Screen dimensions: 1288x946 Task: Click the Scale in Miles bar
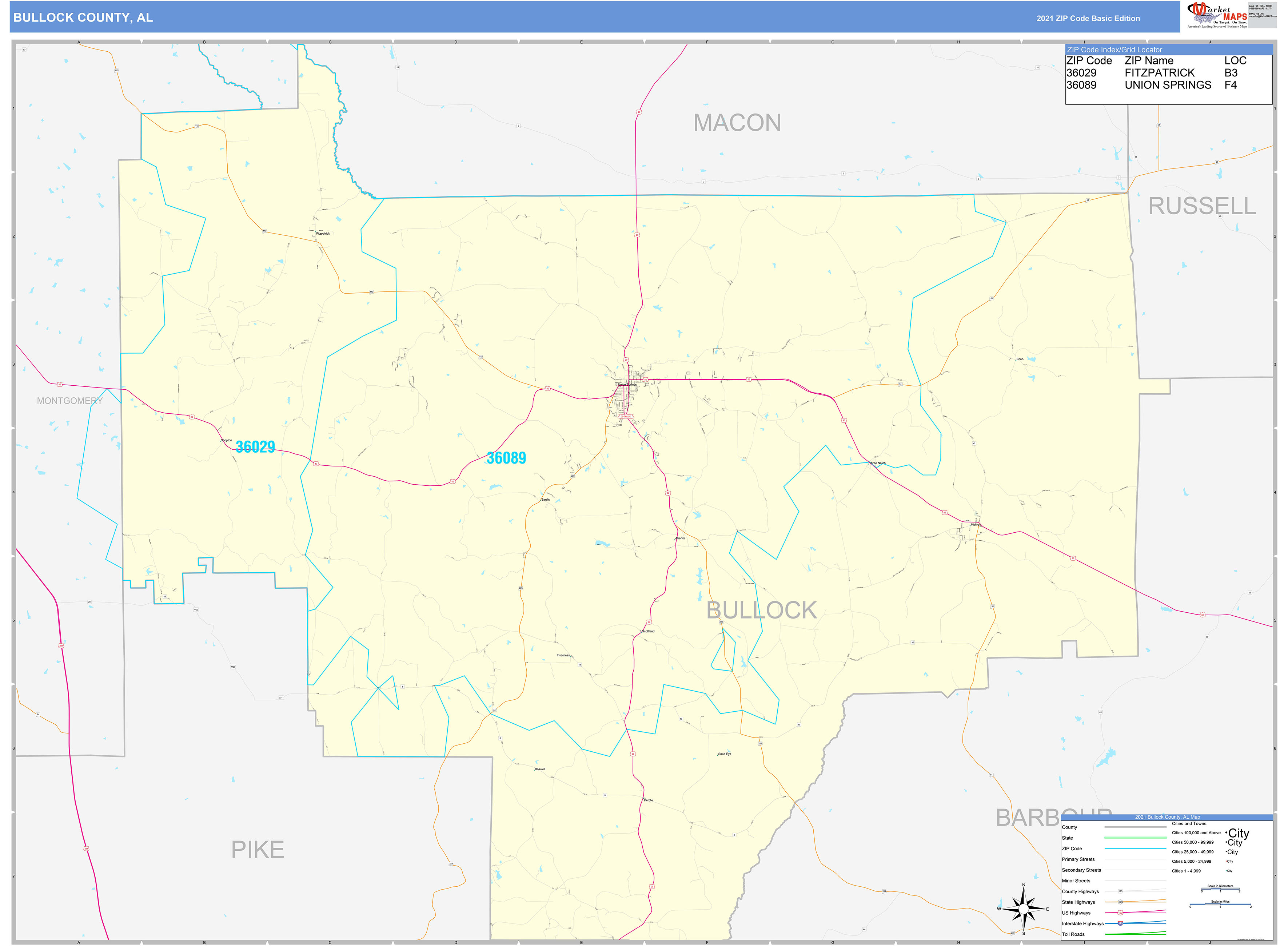1220,905
